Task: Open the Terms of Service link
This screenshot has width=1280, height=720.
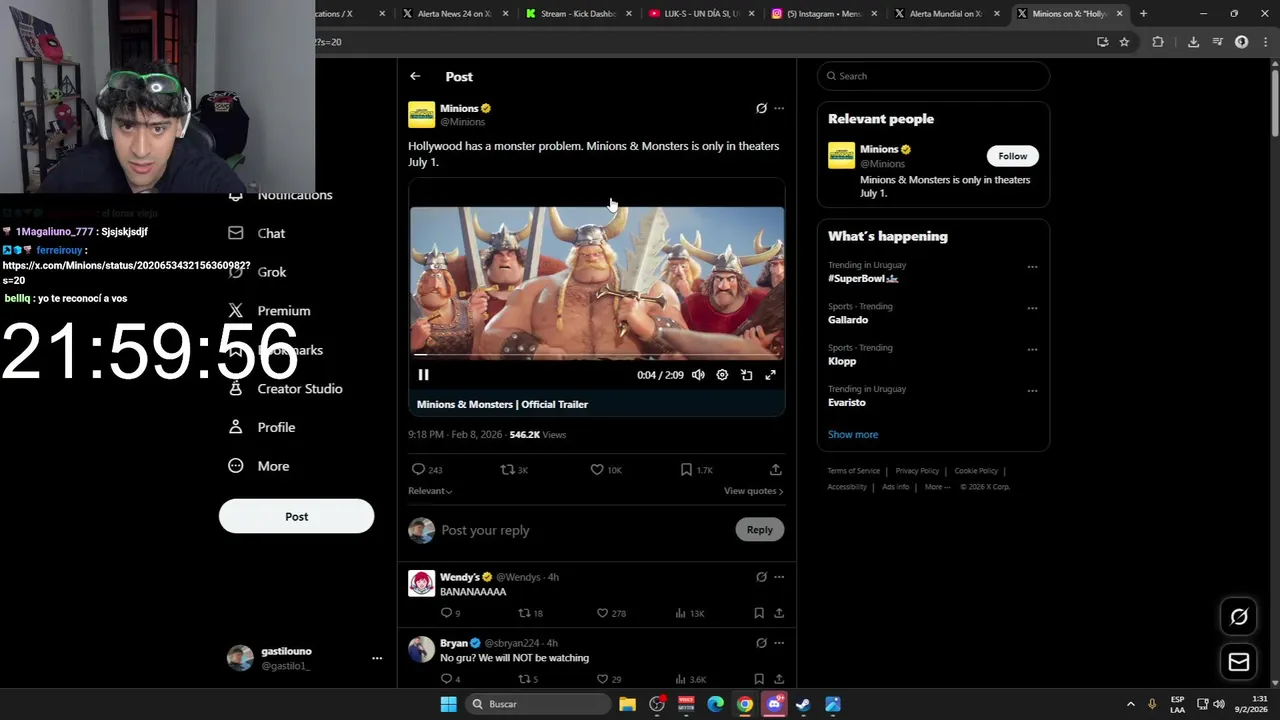Action: 853,471
